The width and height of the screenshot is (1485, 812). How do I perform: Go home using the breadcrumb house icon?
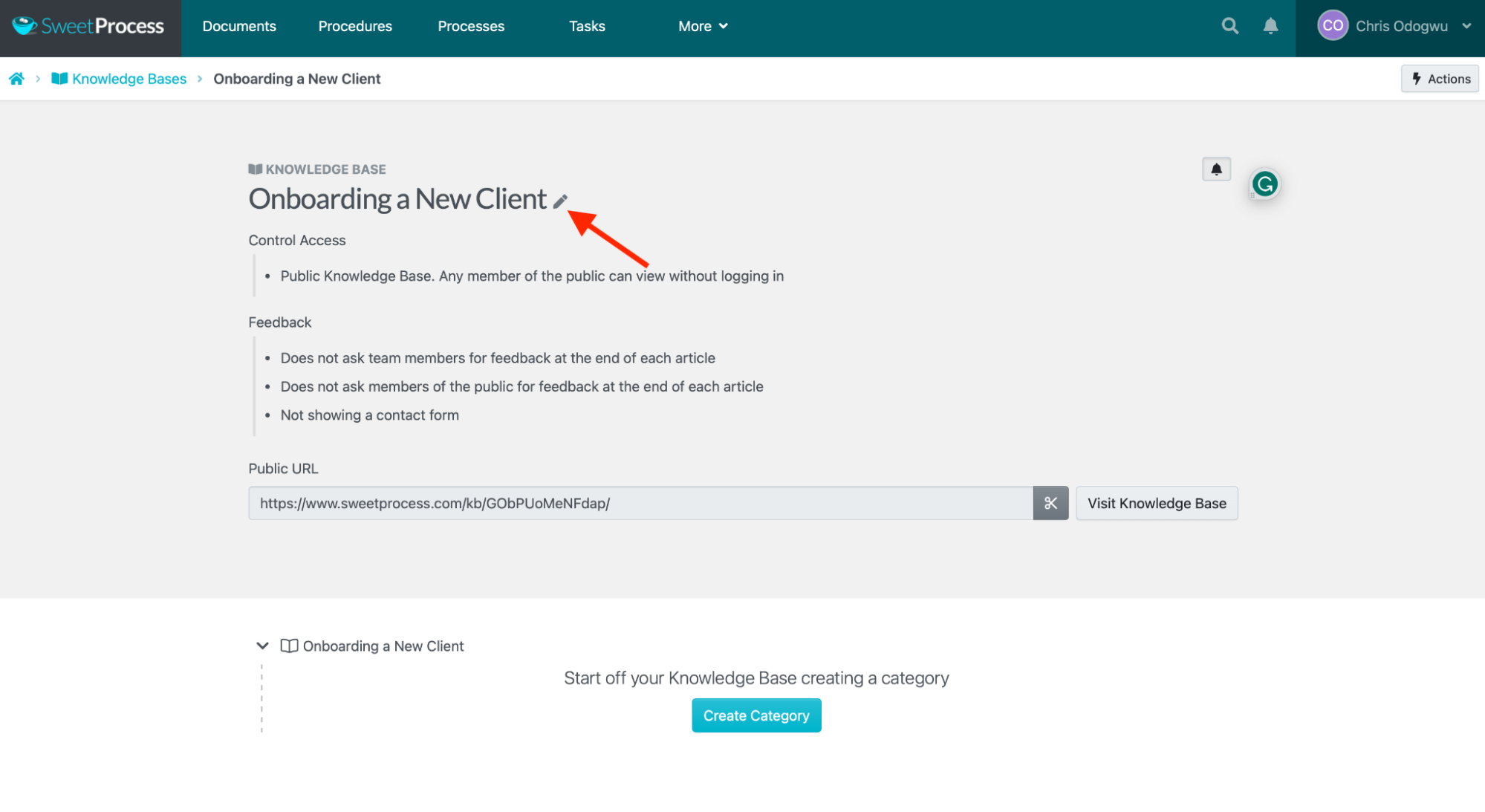click(16, 78)
